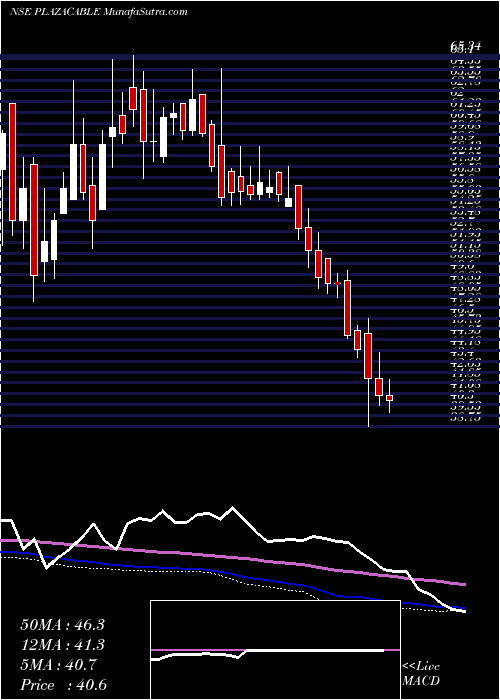Click the <<Live MACD label
The width and height of the screenshot is (500, 700).
coord(421,674)
